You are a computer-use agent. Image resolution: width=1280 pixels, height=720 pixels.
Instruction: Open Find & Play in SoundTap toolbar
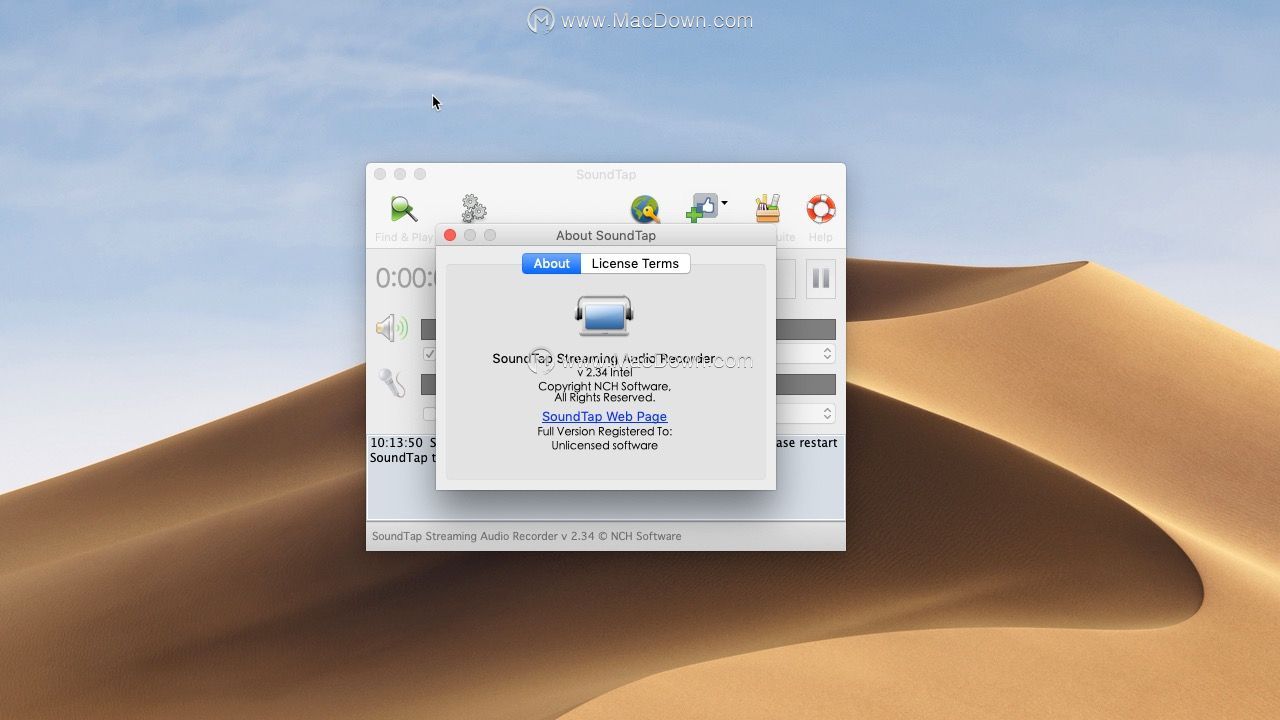tap(404, 218)
